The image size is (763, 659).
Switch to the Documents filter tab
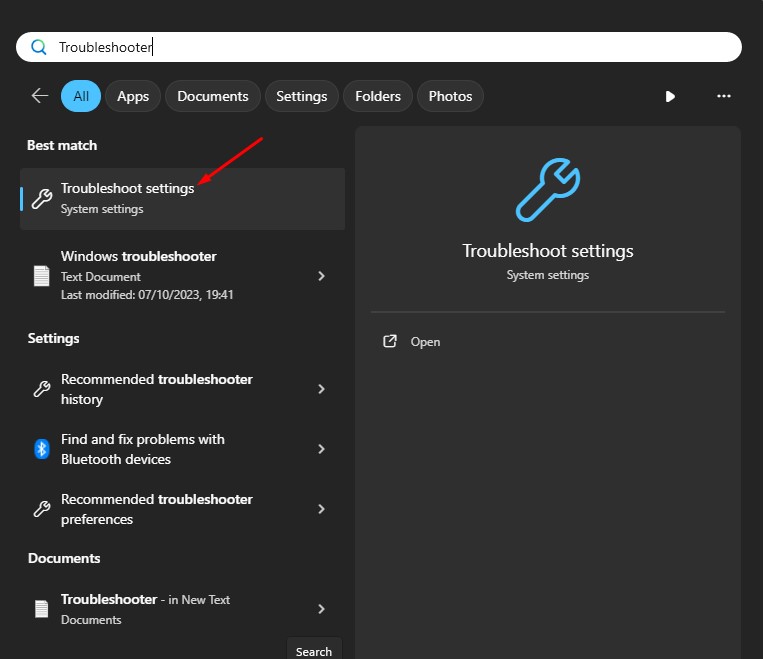(213, 96)
